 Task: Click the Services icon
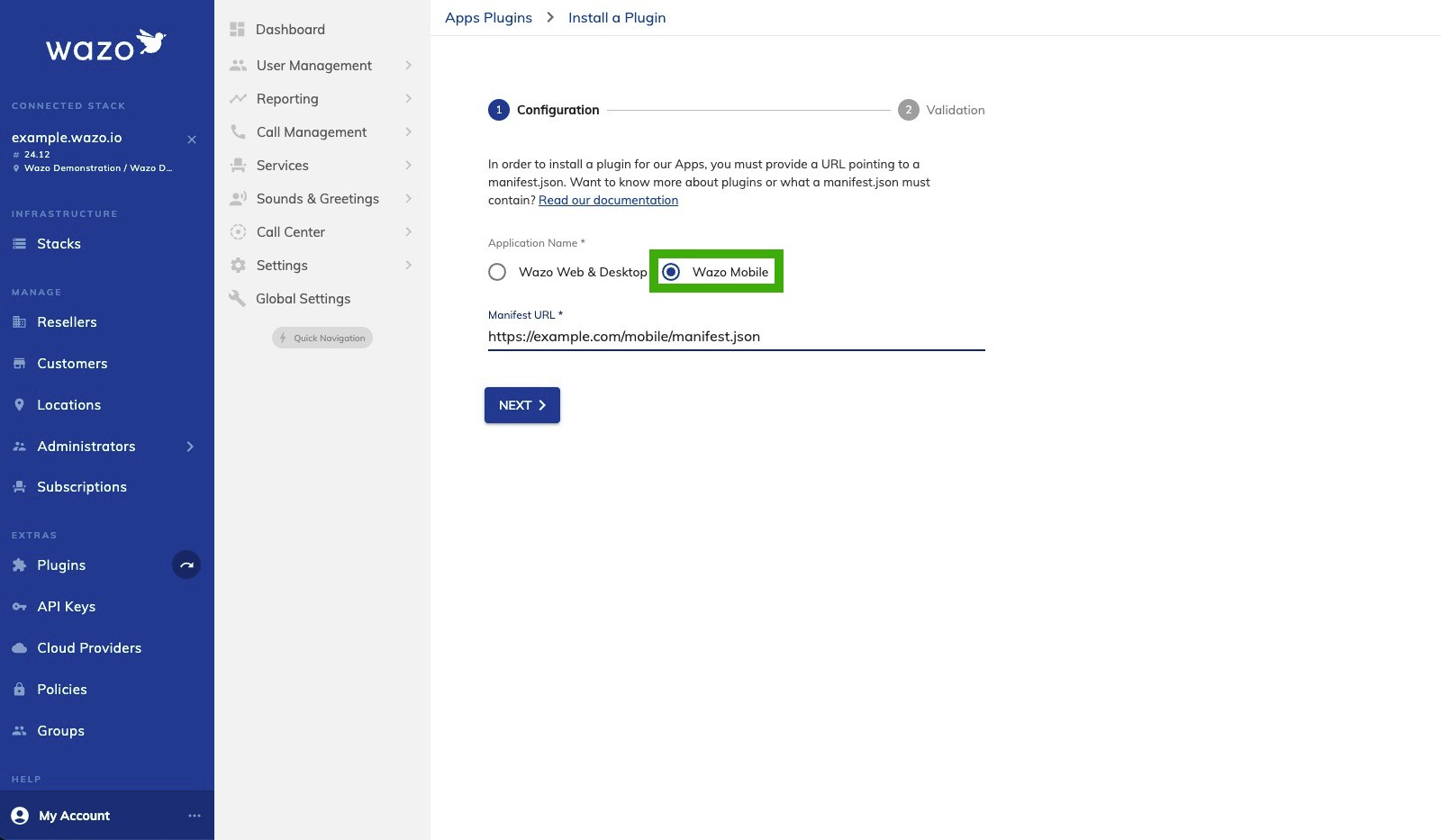pos(238,166)
